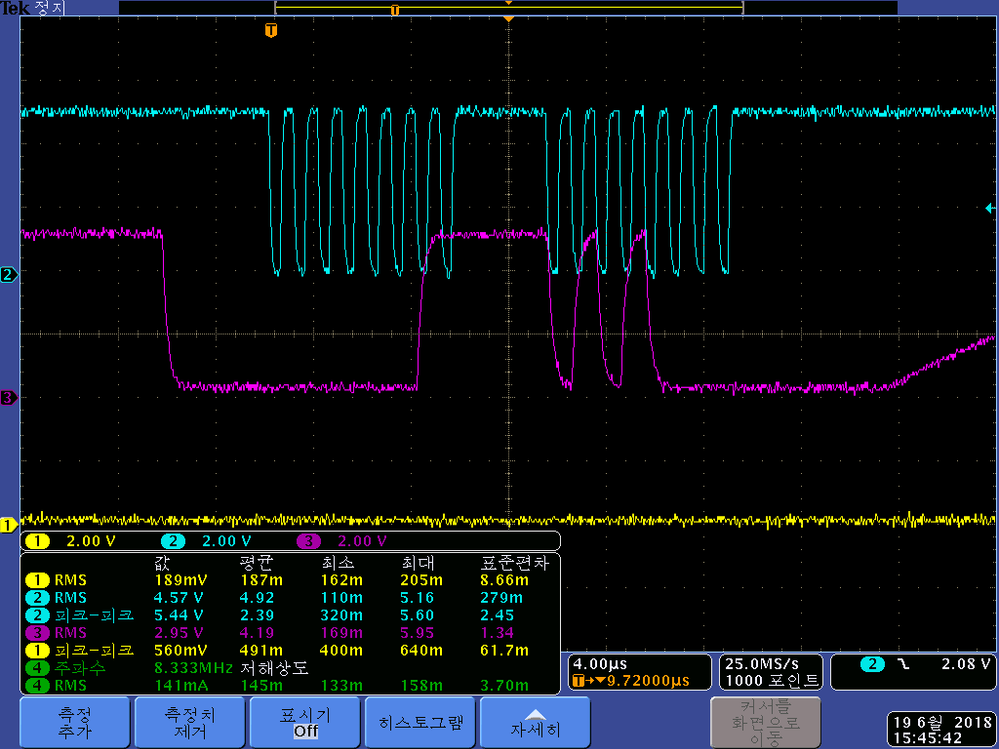Viewport: 999px width, 749px height.
Task: Click the channel 2 cyan ground marker
Action: click(x=7, y=274)
